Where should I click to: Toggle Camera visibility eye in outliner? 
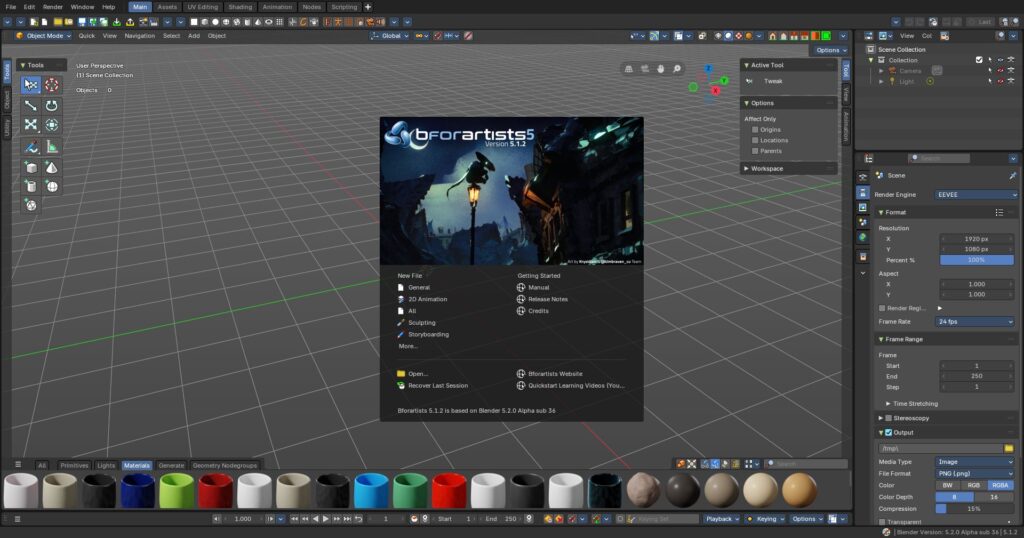coord(1000,71)
